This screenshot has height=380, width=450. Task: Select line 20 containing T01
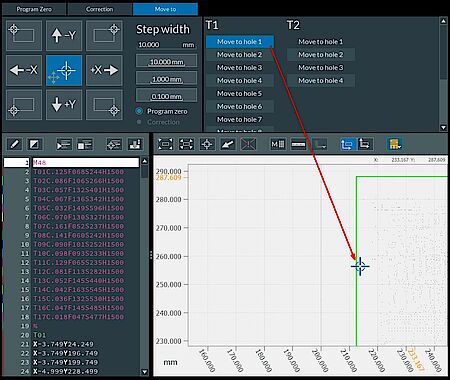39,335
